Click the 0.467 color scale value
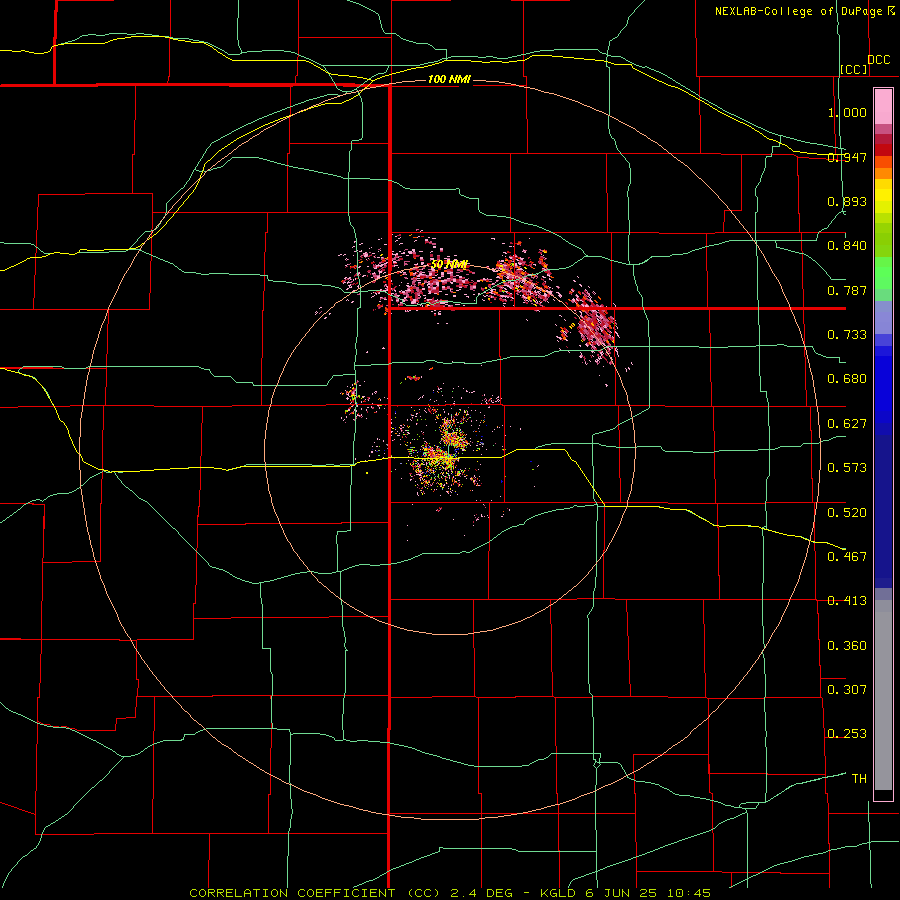The image size is (900, 900). point(847,557)
